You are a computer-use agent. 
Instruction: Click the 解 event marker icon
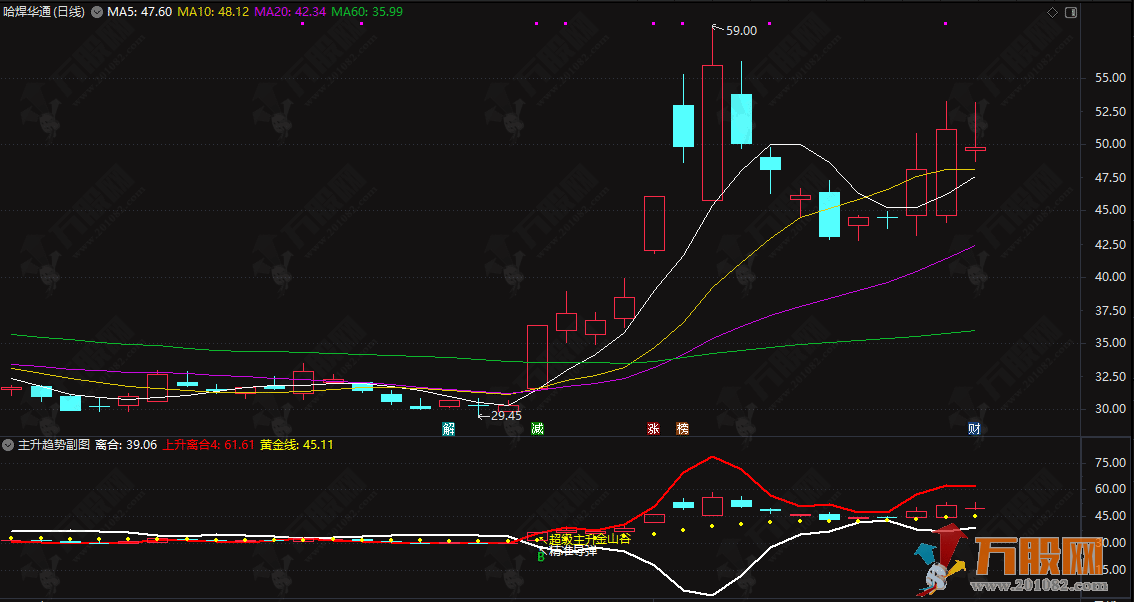(x=448, y=429)
